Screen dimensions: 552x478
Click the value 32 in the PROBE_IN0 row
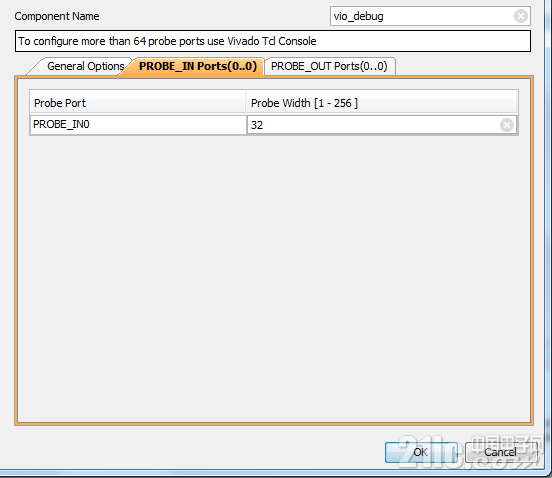(x=257, y=125)
